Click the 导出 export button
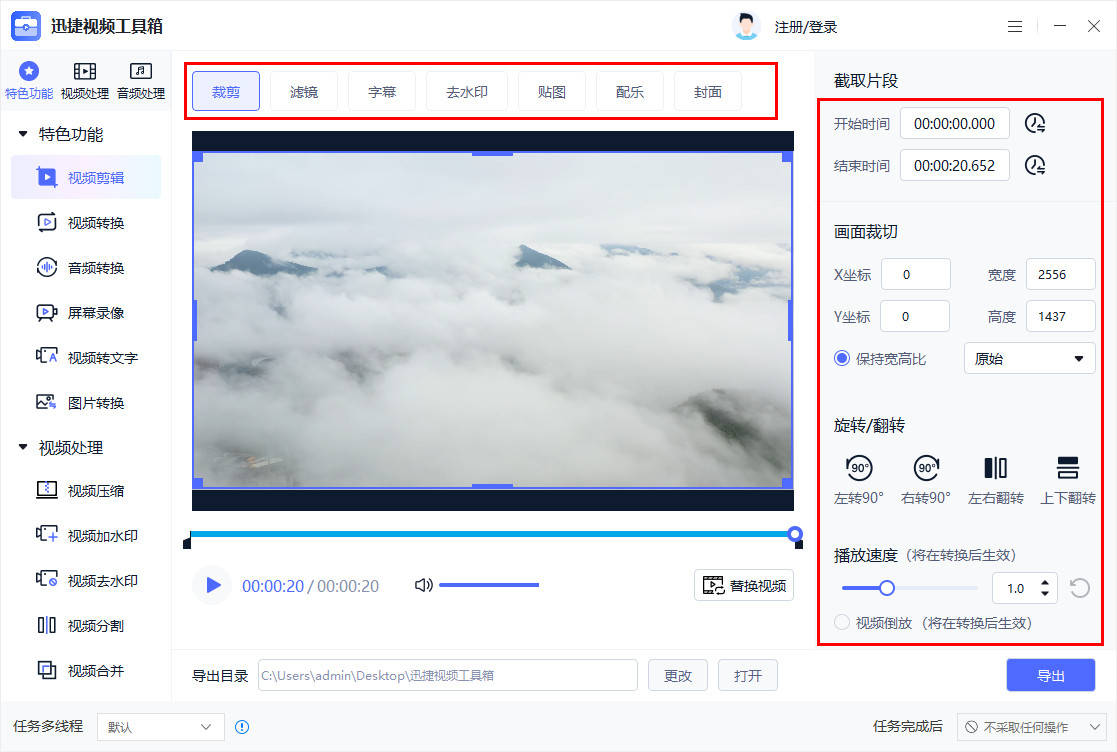Image resolution: width=1117 pixels, height=752 pixels. click(1050, 675)
